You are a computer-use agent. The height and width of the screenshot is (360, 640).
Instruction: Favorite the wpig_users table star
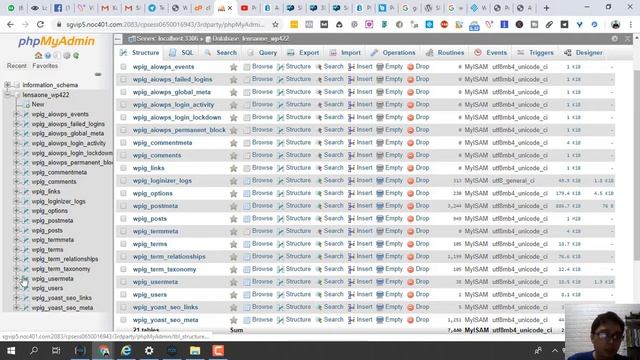[x=233, y=295]
